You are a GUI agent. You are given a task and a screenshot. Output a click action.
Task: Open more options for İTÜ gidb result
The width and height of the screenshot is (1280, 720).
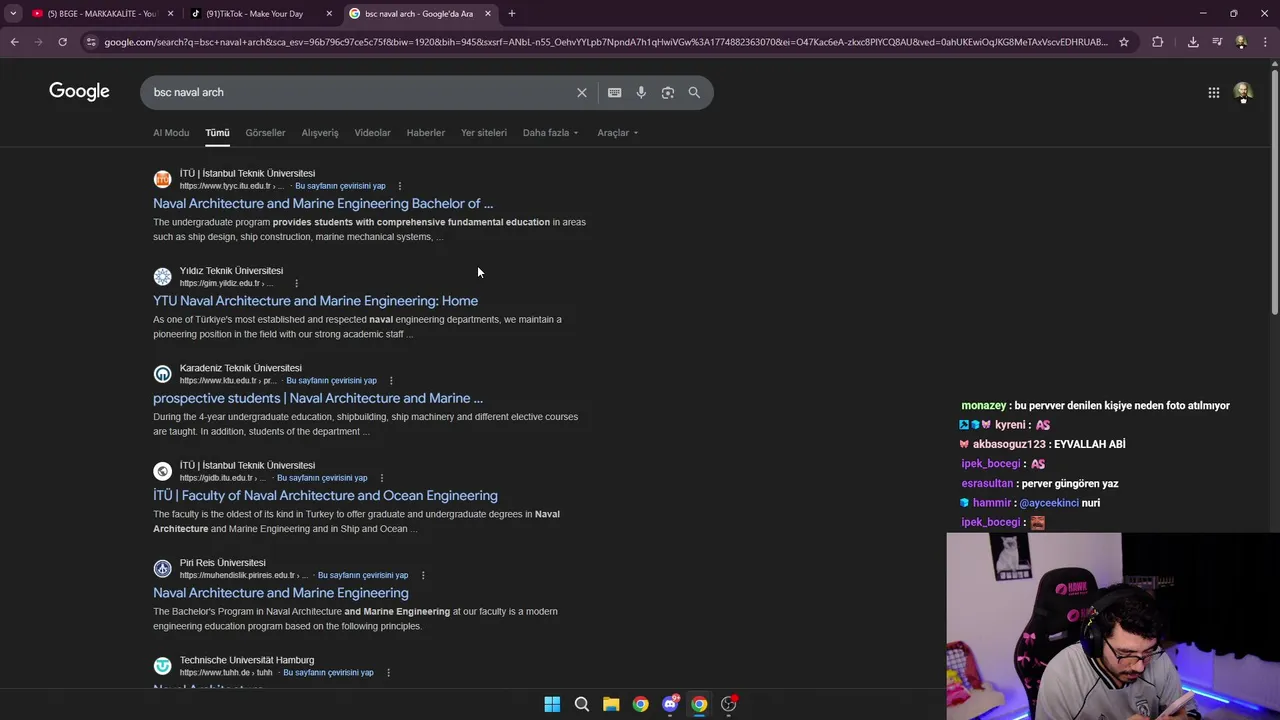381,478
